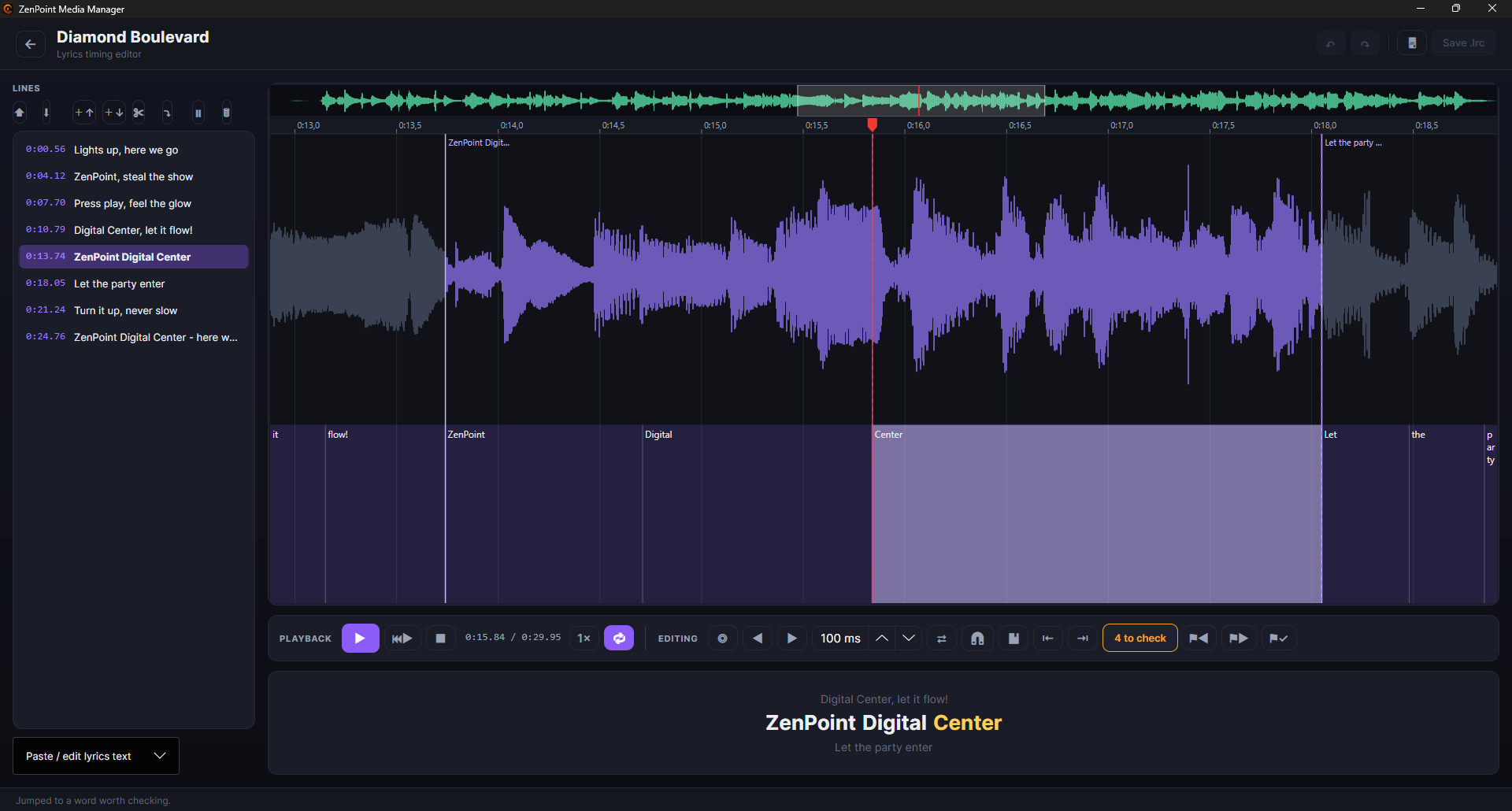Viewport: 1512px width, 811px height.
Task: Click the arrow-to-left-bar start button
Action: click(1048, 638)
